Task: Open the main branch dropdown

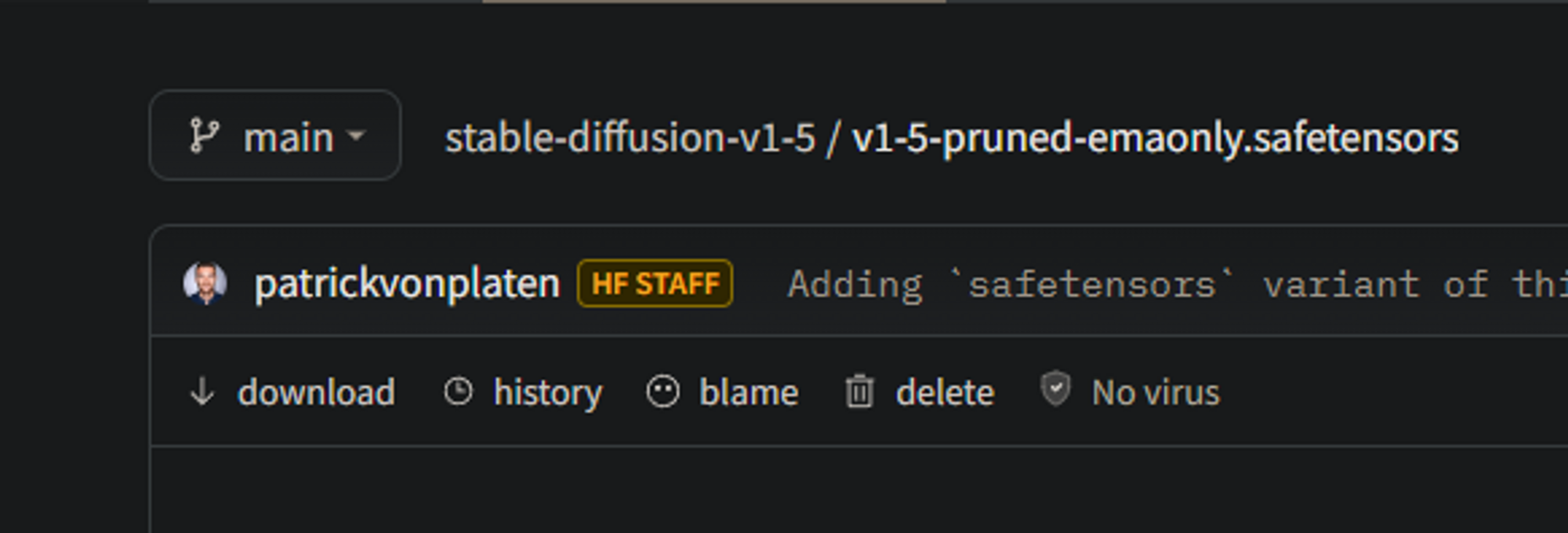Action: [289, 138]
